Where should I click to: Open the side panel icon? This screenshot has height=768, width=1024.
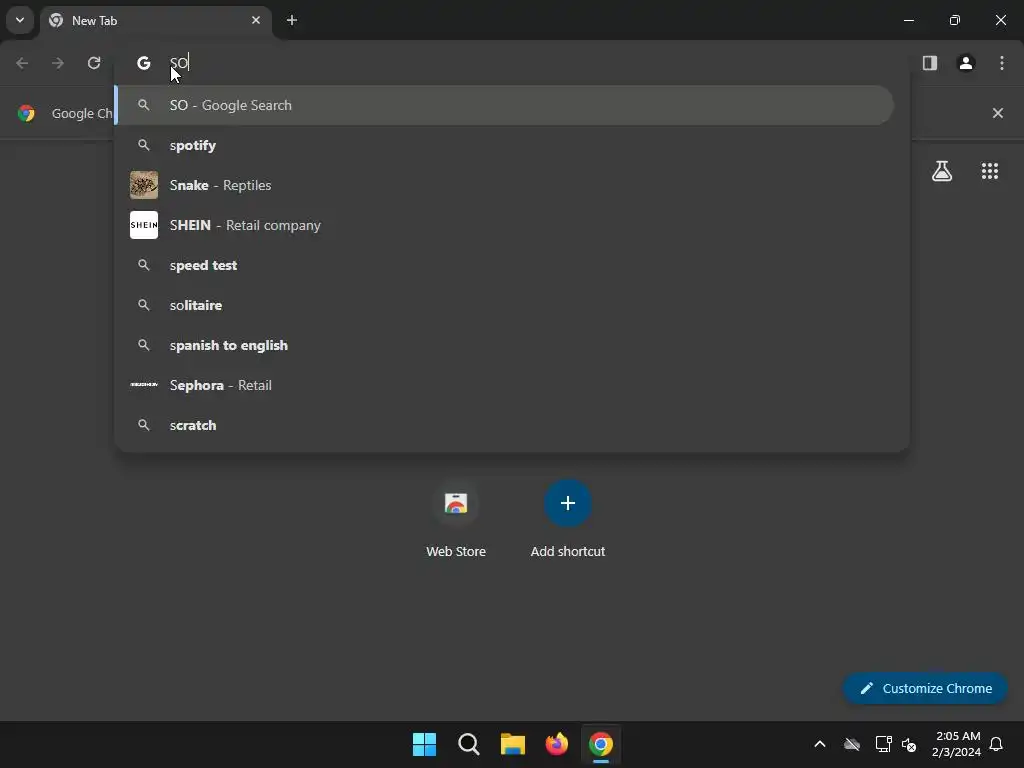click(930, 63)
